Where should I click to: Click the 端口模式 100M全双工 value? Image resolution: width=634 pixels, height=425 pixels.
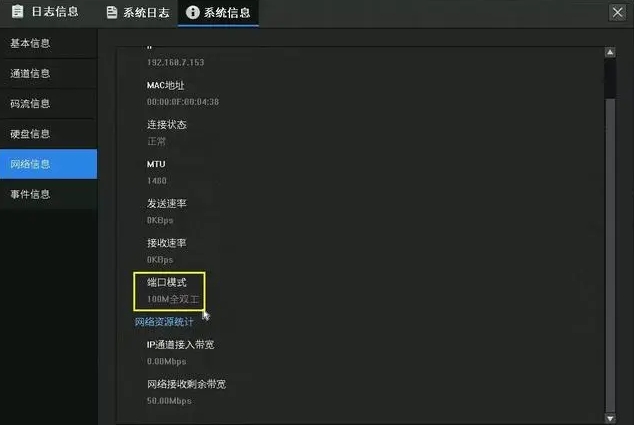pos(173,299)
